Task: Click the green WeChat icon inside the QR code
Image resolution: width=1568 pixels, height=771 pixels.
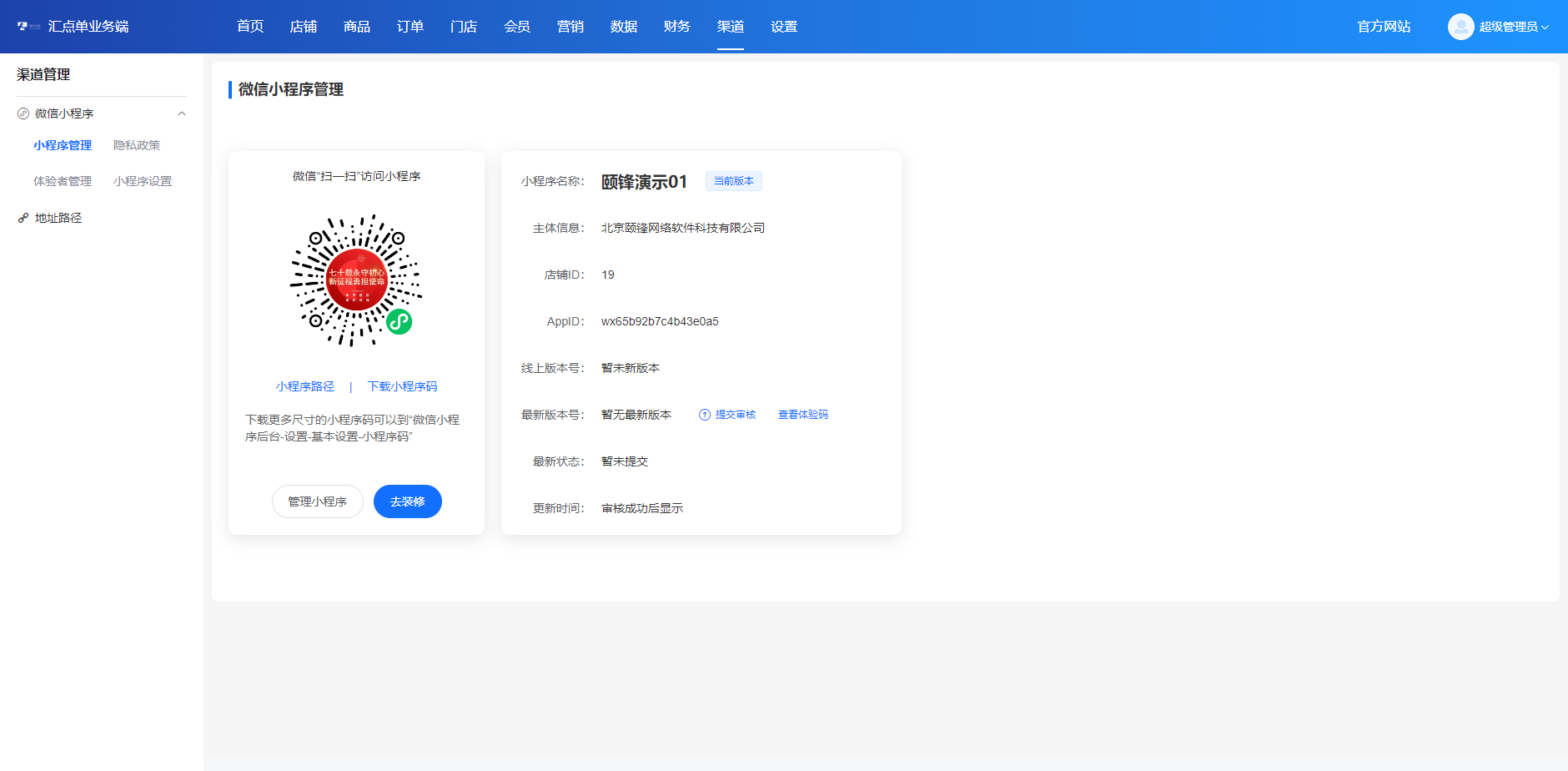Action: pyautogui.click(x=398, y=320)
